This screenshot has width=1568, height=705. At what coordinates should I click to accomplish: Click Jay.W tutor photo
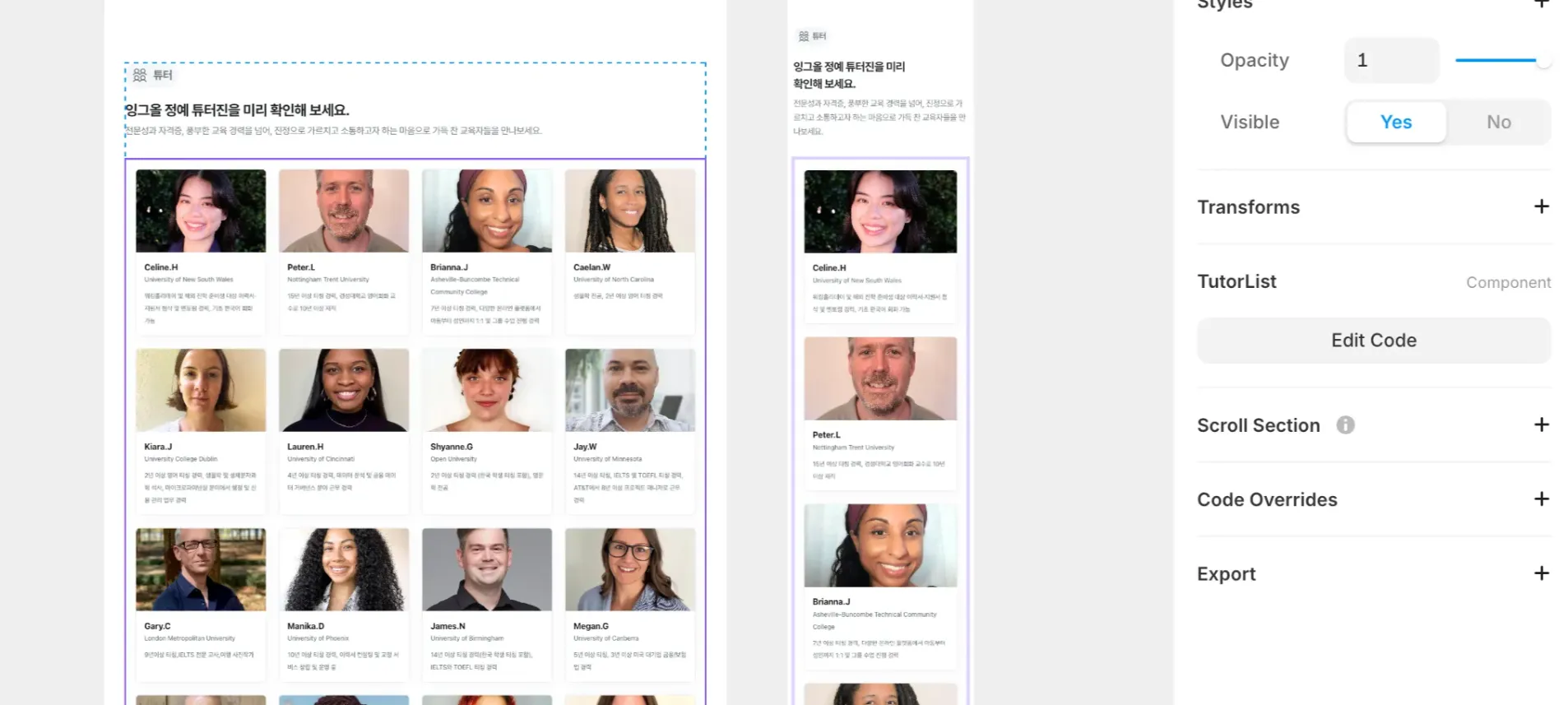tap(630, 390)
